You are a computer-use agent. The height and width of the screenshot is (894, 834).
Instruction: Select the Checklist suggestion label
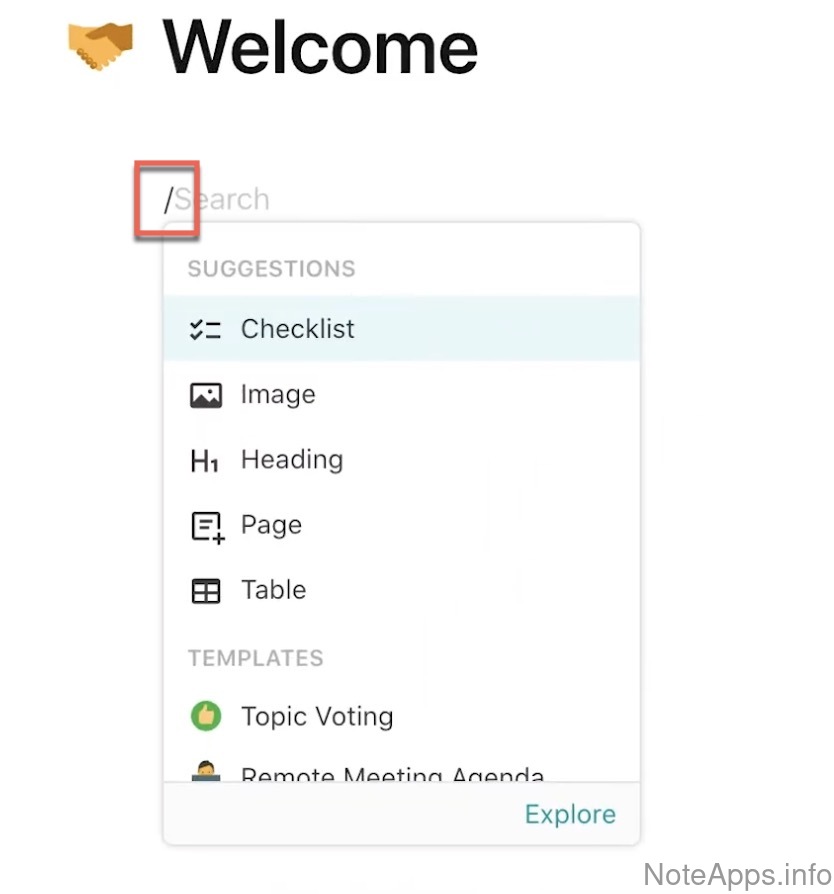point(297,329)
